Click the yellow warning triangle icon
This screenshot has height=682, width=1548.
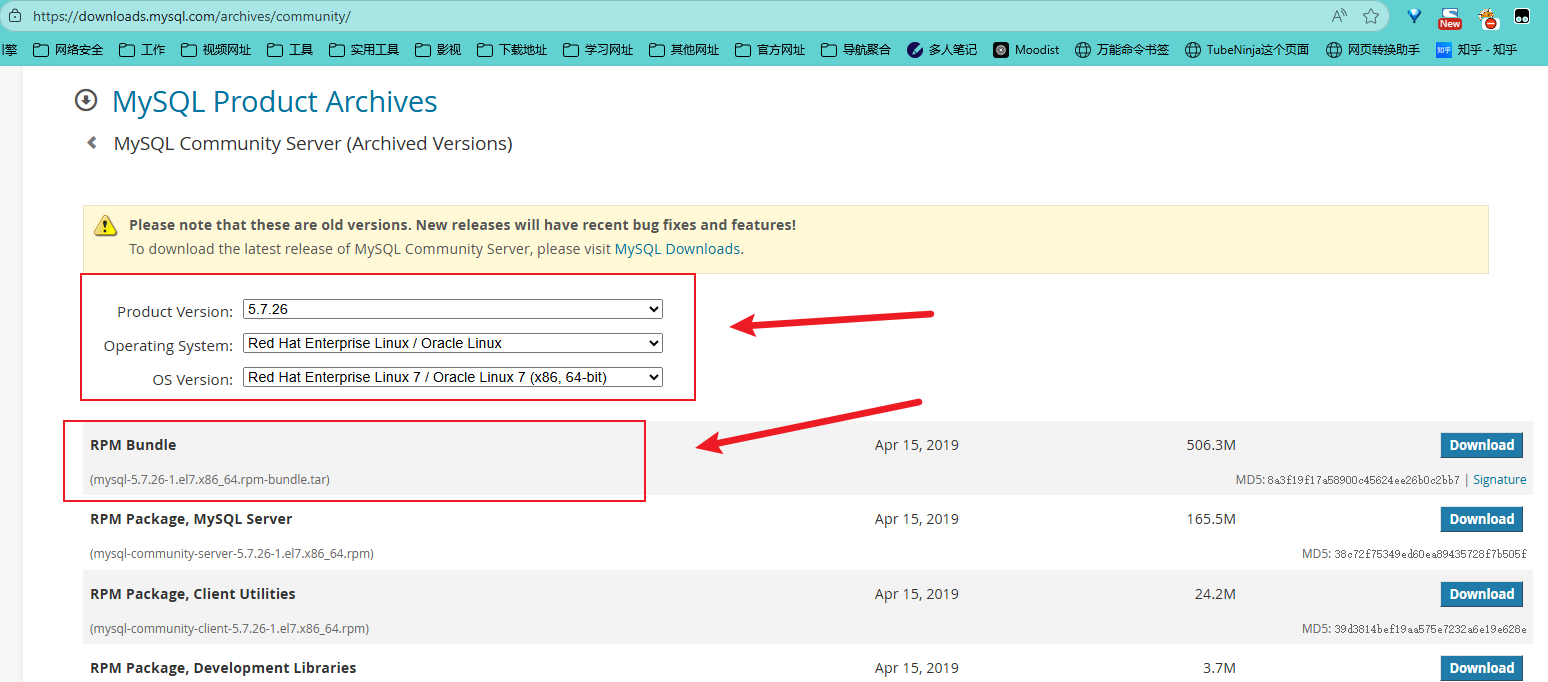click(x=106, y=226)
